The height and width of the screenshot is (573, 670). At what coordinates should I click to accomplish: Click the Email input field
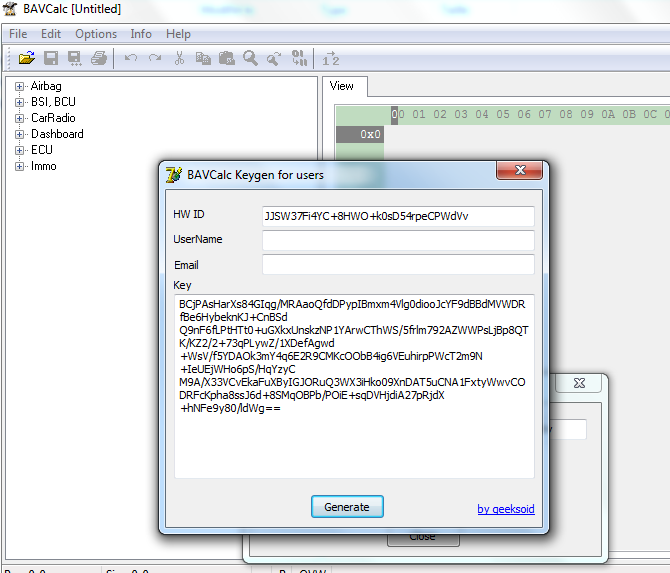[398, 264]
